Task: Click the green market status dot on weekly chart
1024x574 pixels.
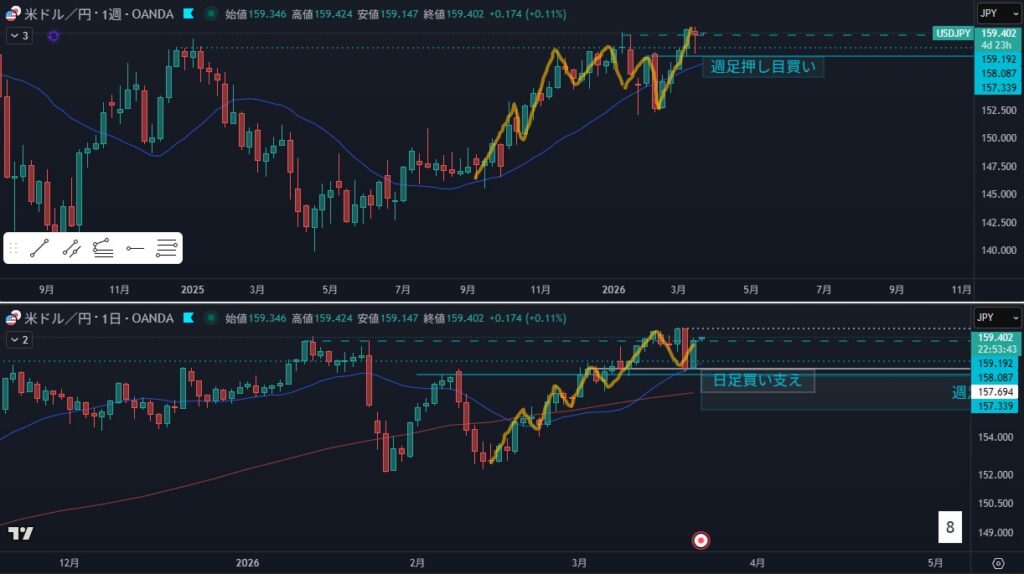Action: click(x=210, y=14)
